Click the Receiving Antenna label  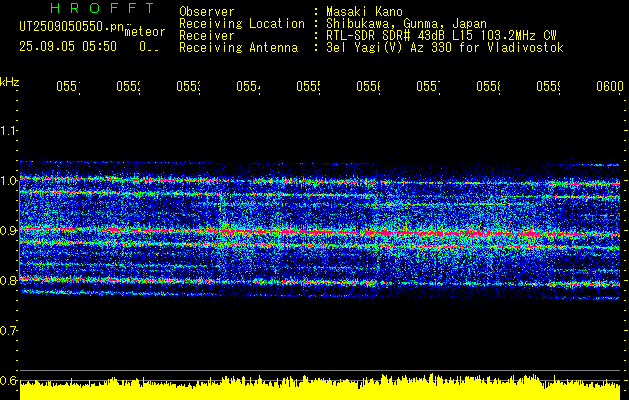click(238, 48)
